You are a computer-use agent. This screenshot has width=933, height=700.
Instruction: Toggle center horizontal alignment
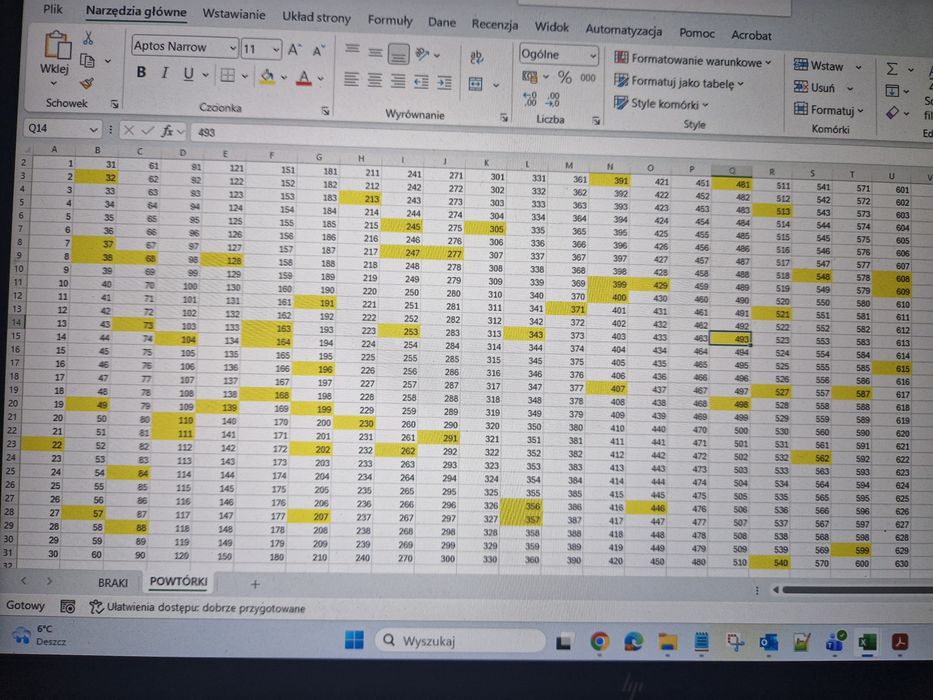point(375,80)
